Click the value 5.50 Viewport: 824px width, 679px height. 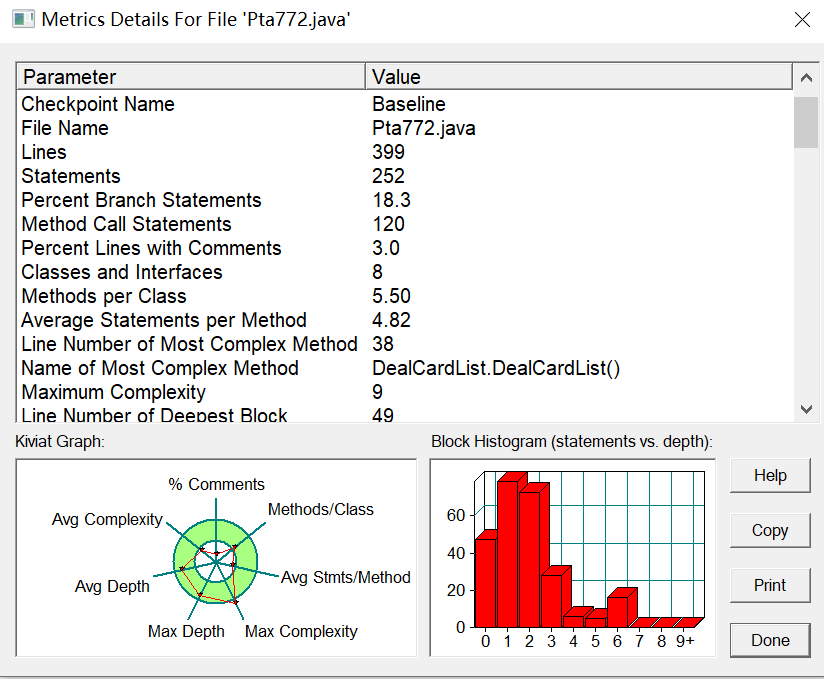tap(392, 296)
